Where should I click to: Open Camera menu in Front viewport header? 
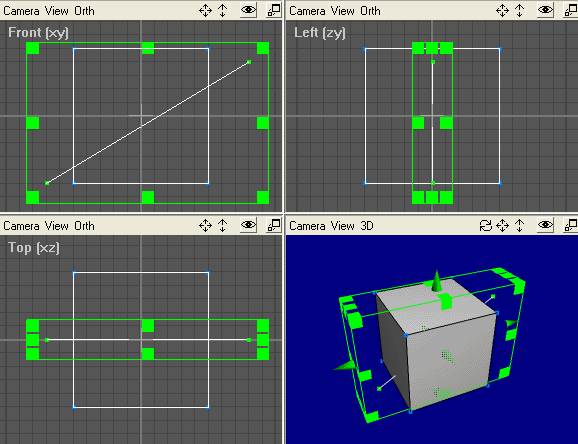[x=21, y=11]
